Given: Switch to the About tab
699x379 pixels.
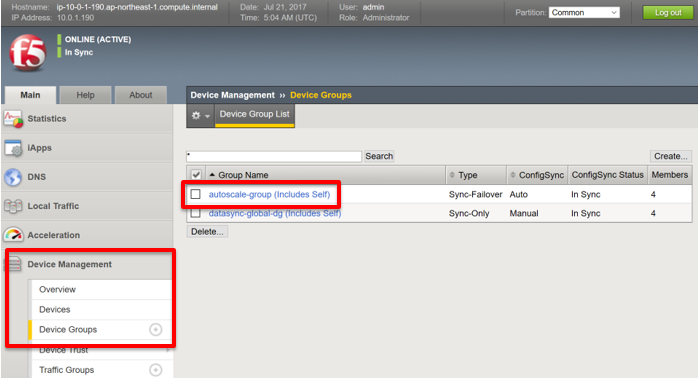Looking at the screenshot, I should click(140, 95).
